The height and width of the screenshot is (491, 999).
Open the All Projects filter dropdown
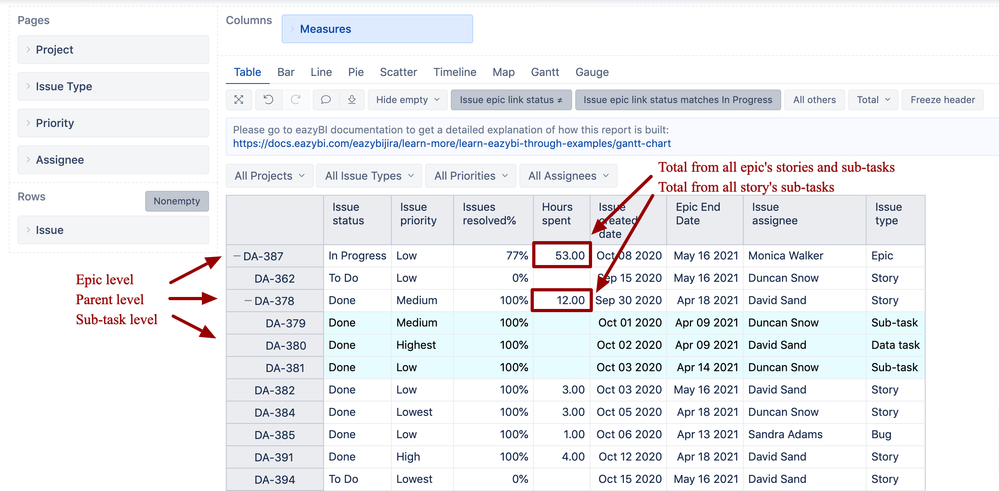click(x=270, y=176)
